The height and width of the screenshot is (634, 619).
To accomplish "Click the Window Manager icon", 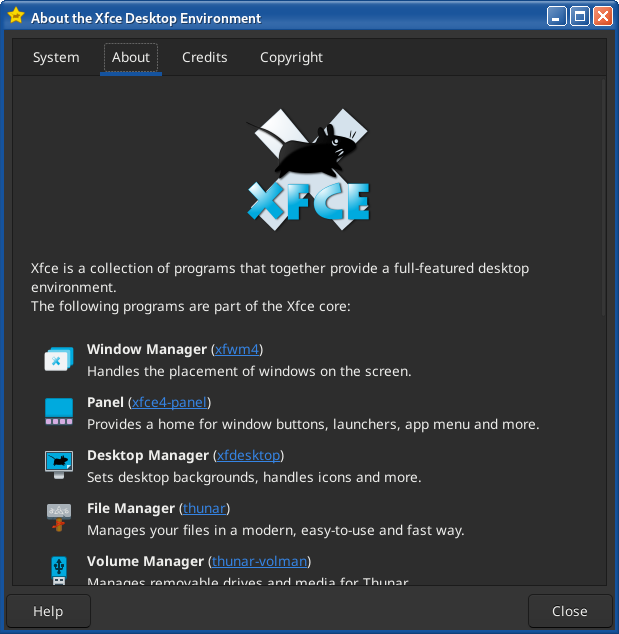I will pyautogui.click(x=59, y=359).
